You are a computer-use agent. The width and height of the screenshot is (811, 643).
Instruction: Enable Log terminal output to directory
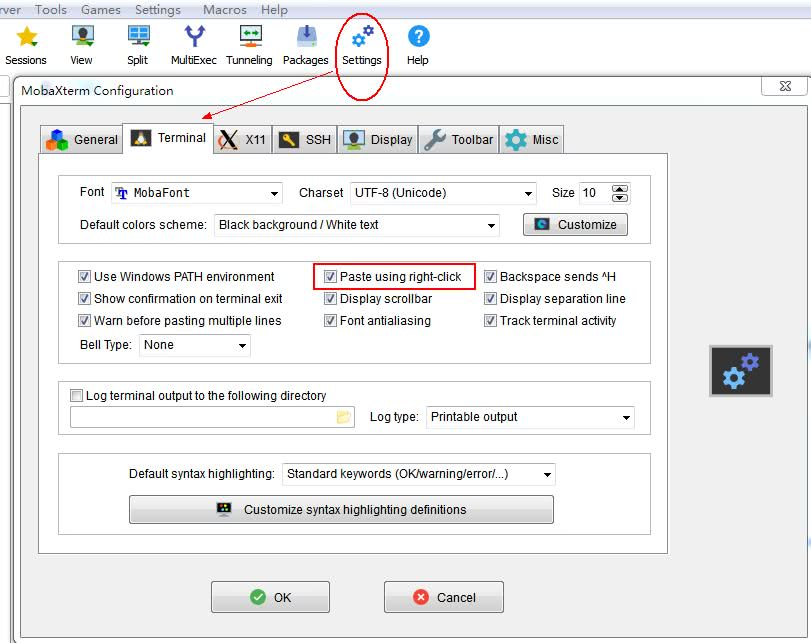[x=76, y=396]
